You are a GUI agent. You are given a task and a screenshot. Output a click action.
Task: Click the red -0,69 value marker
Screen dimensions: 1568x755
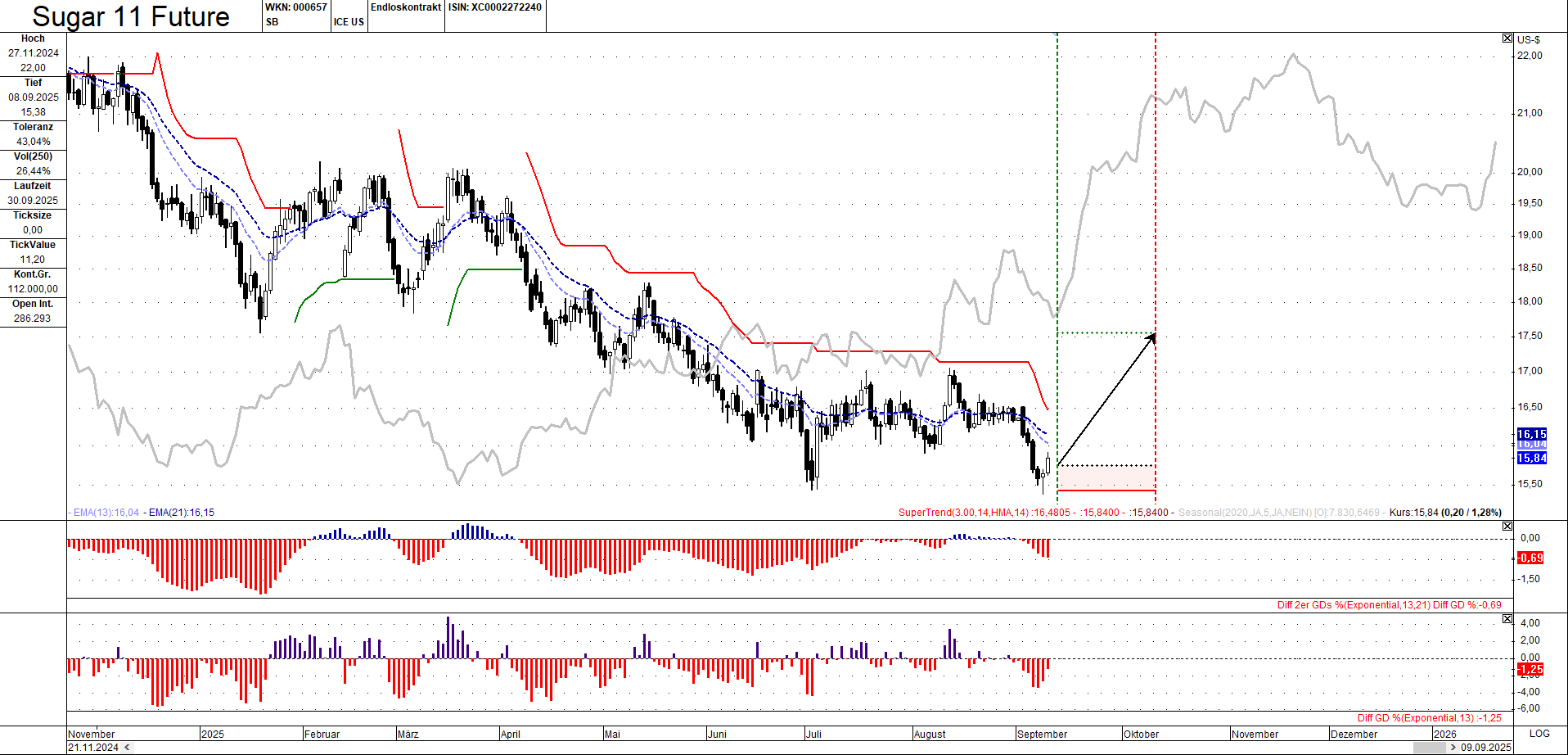(x=1530, y=558)
